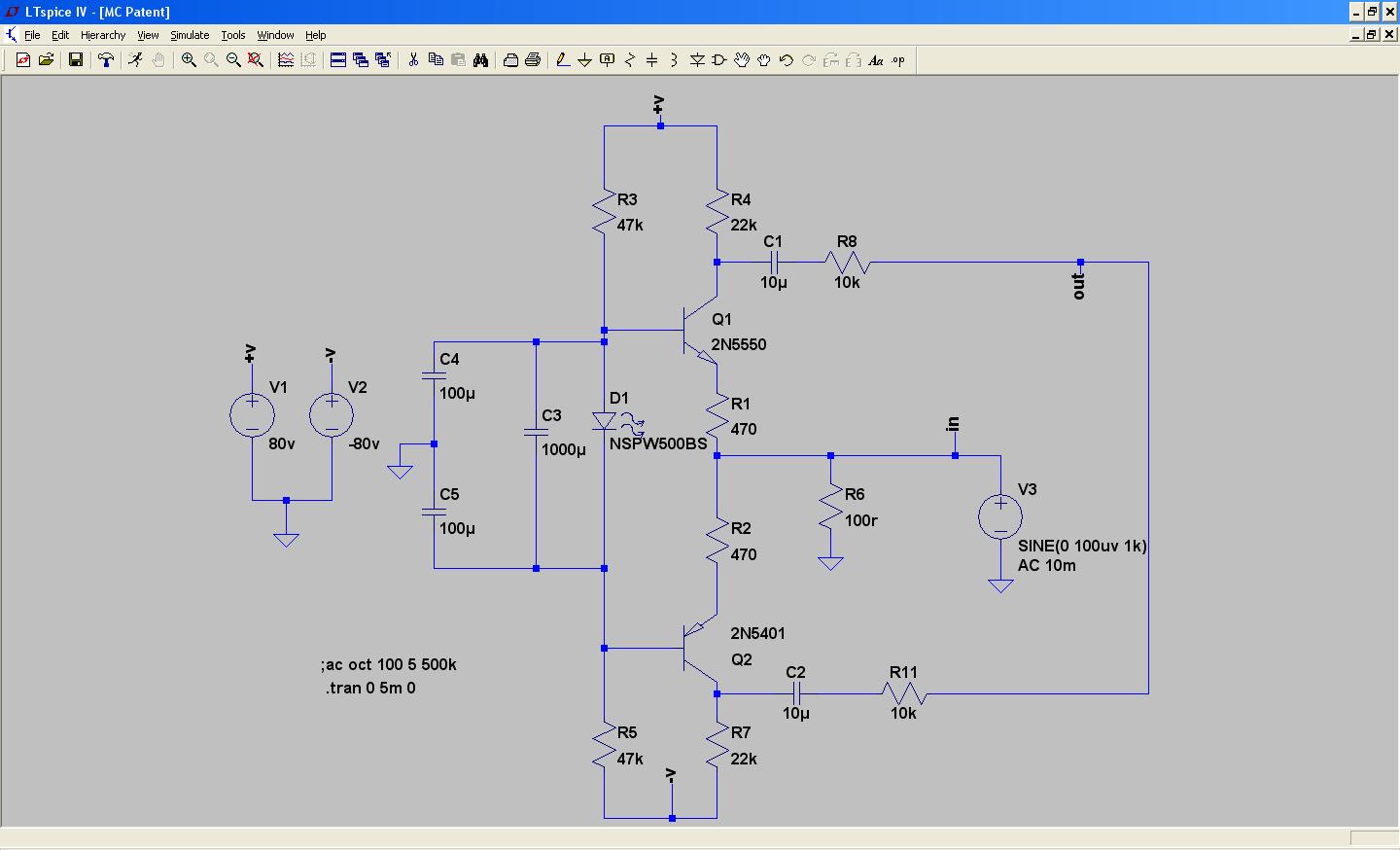Click the AC 10m source parameter
This screenshot has width=1400, height=850.
pos(1047,565)
